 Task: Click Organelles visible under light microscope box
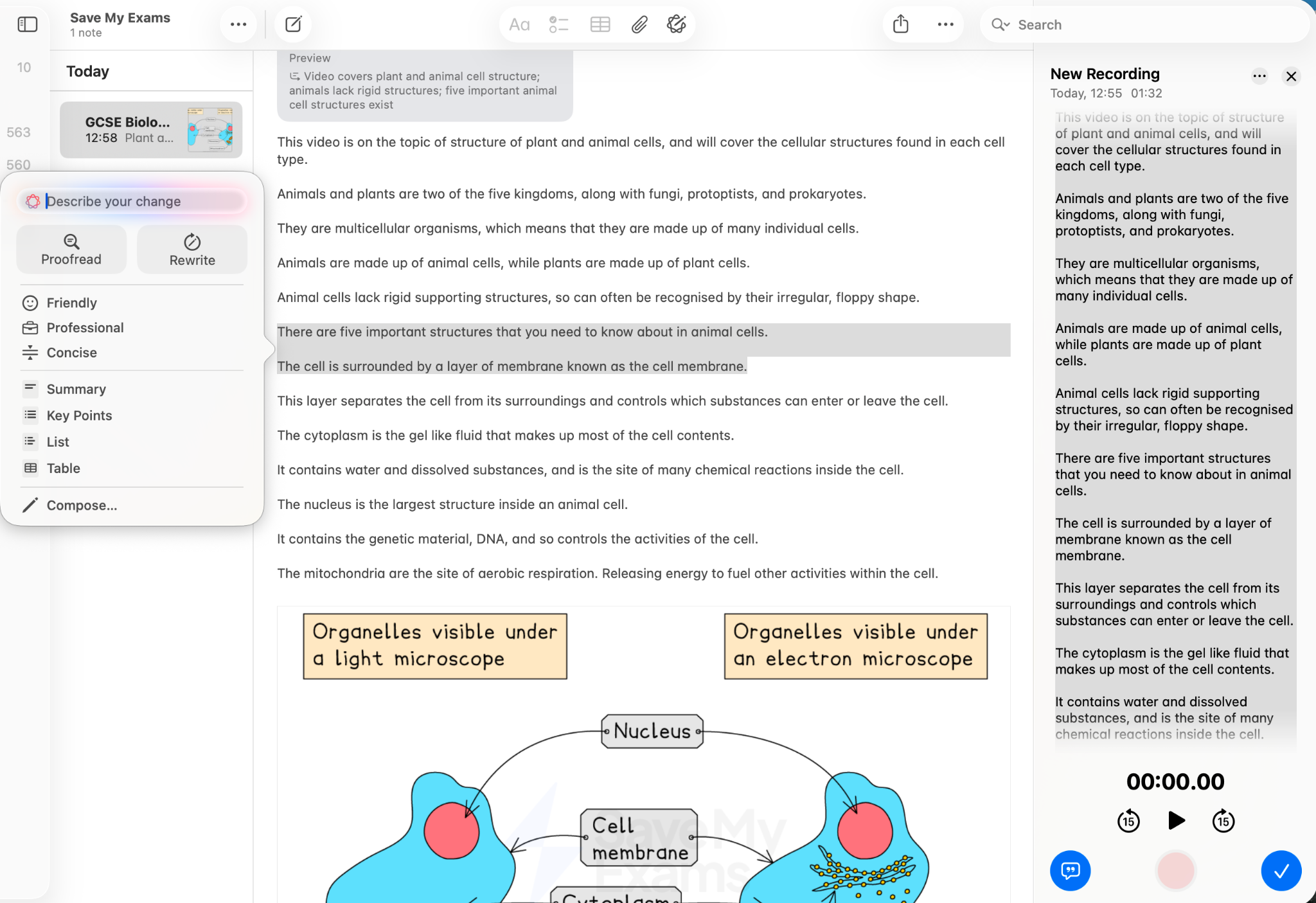pos(435,646)
